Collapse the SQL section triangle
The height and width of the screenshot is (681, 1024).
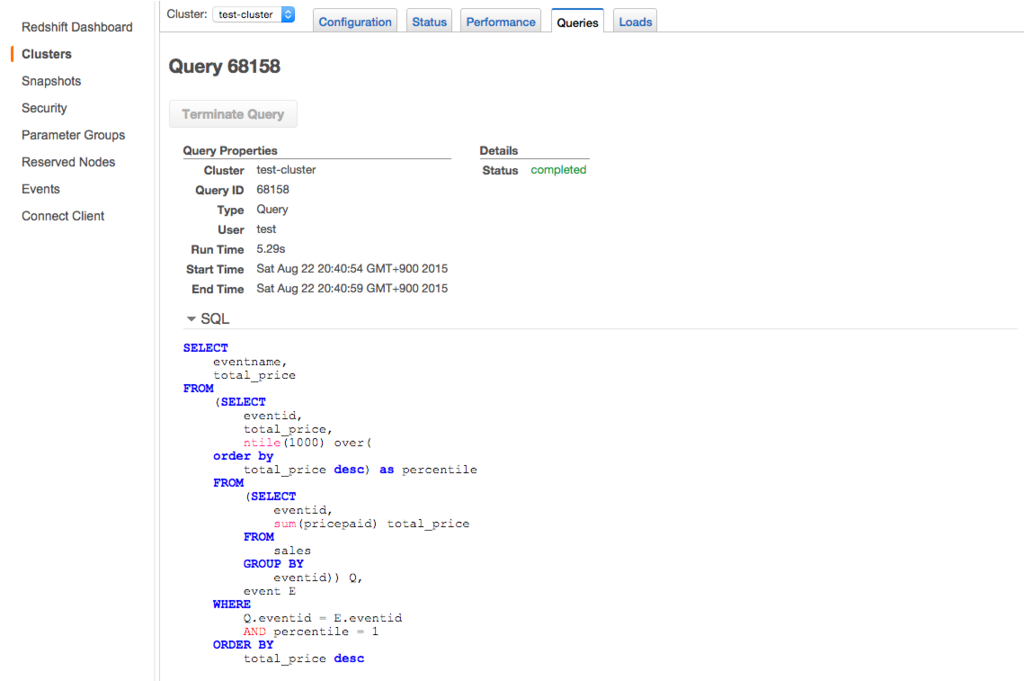(191, 319)
